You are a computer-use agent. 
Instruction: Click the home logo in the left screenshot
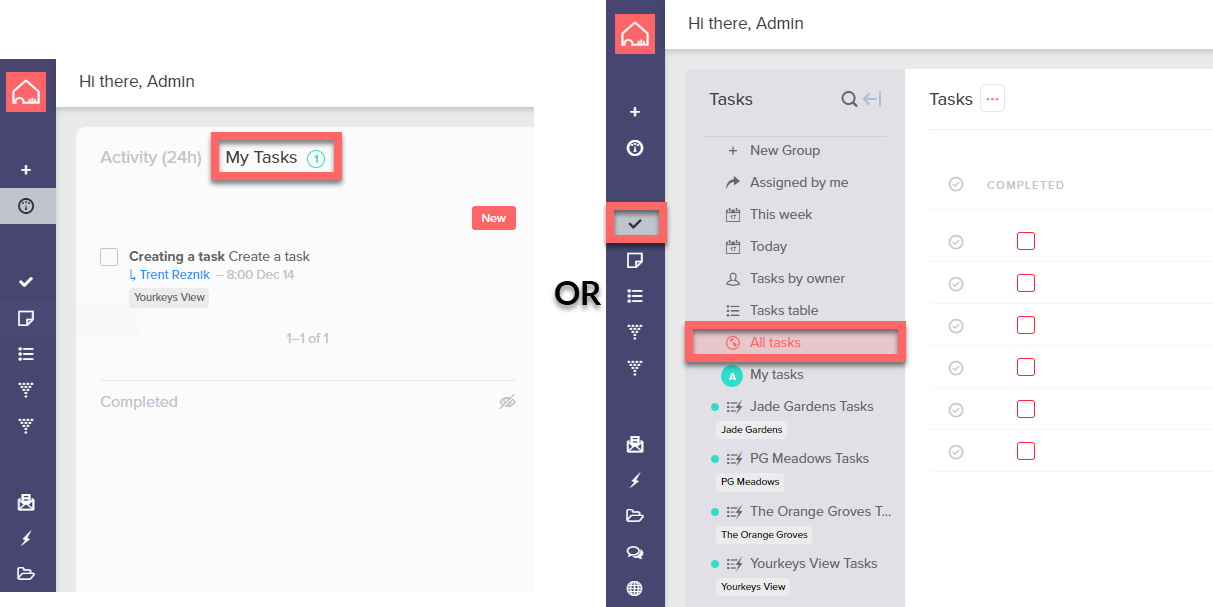coord(26,92)
